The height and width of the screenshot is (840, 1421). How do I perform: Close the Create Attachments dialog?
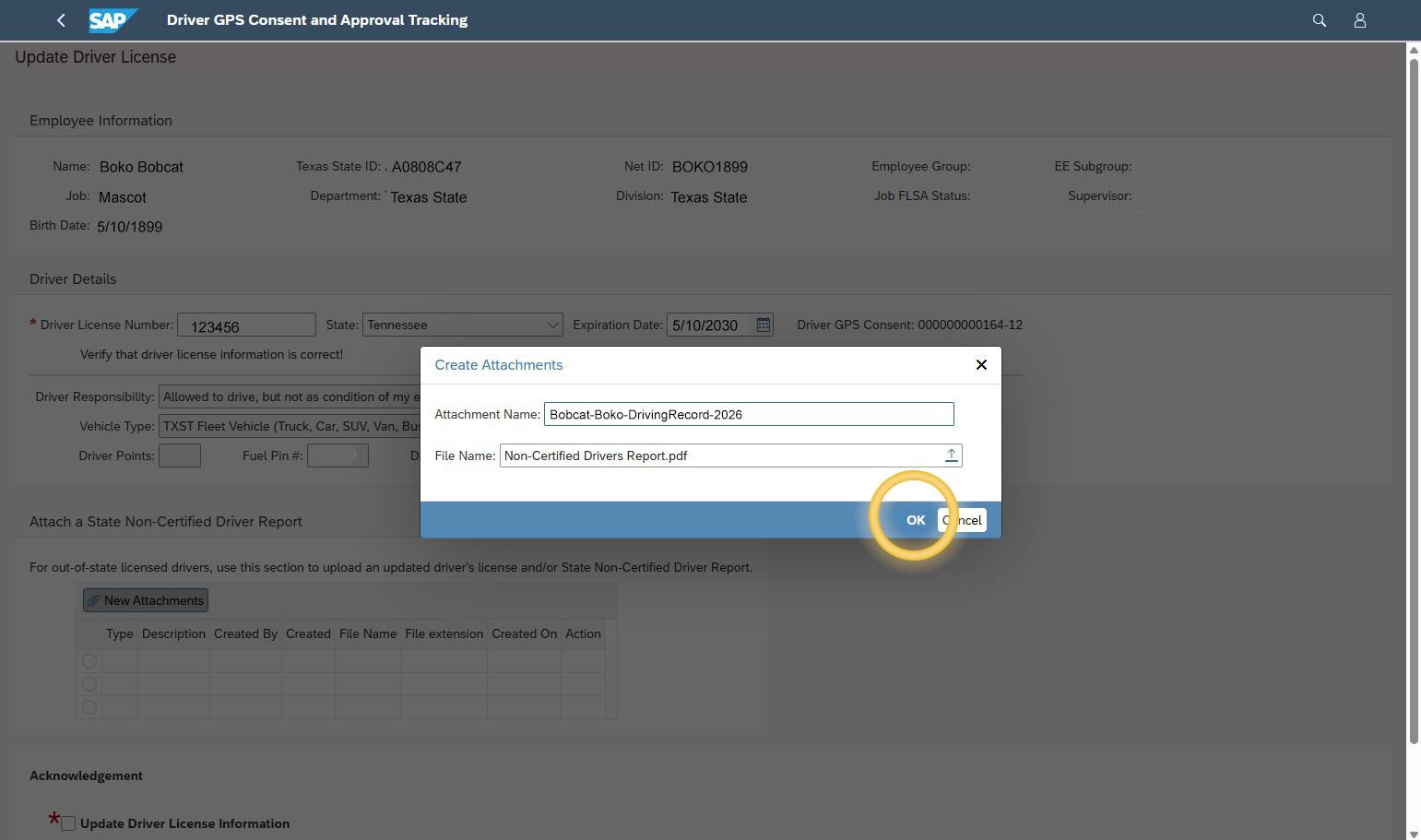point(981,364)
